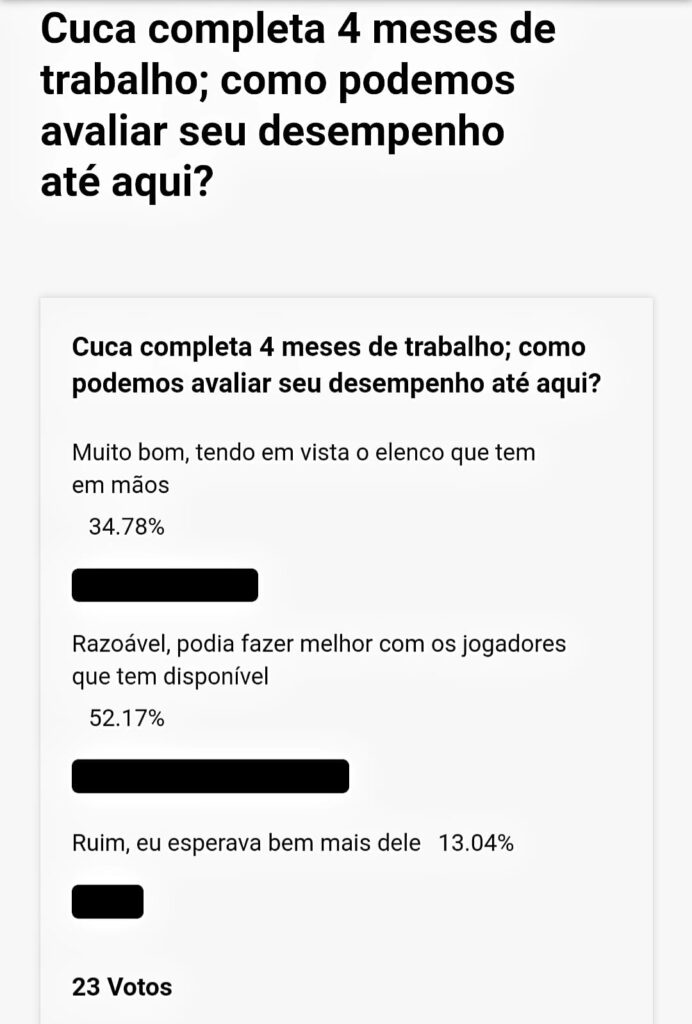Click the word 'desempenho' in the top headline
Image resolution: width=692 pixels, height=1024 pixels.
[x=381, y=132]
